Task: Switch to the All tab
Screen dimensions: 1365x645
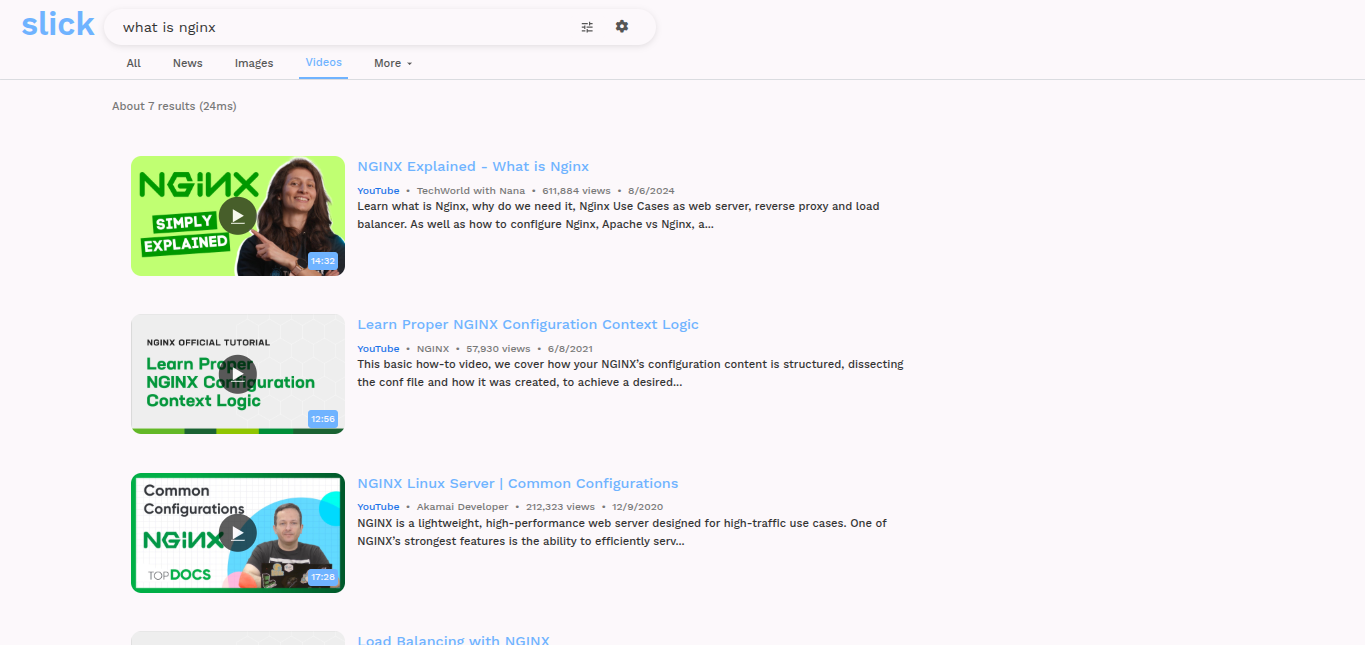Action: (133, 63)
